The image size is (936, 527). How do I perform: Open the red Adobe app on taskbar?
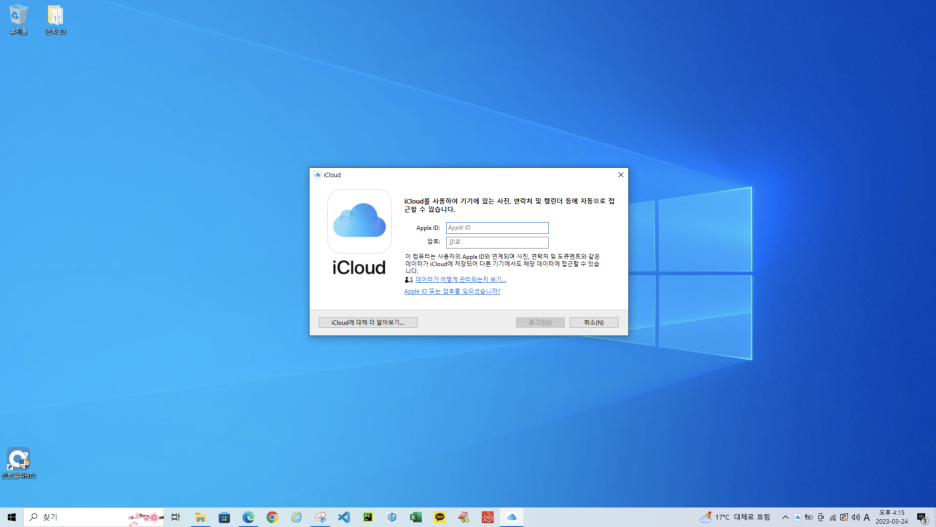[x=488, y=517]
